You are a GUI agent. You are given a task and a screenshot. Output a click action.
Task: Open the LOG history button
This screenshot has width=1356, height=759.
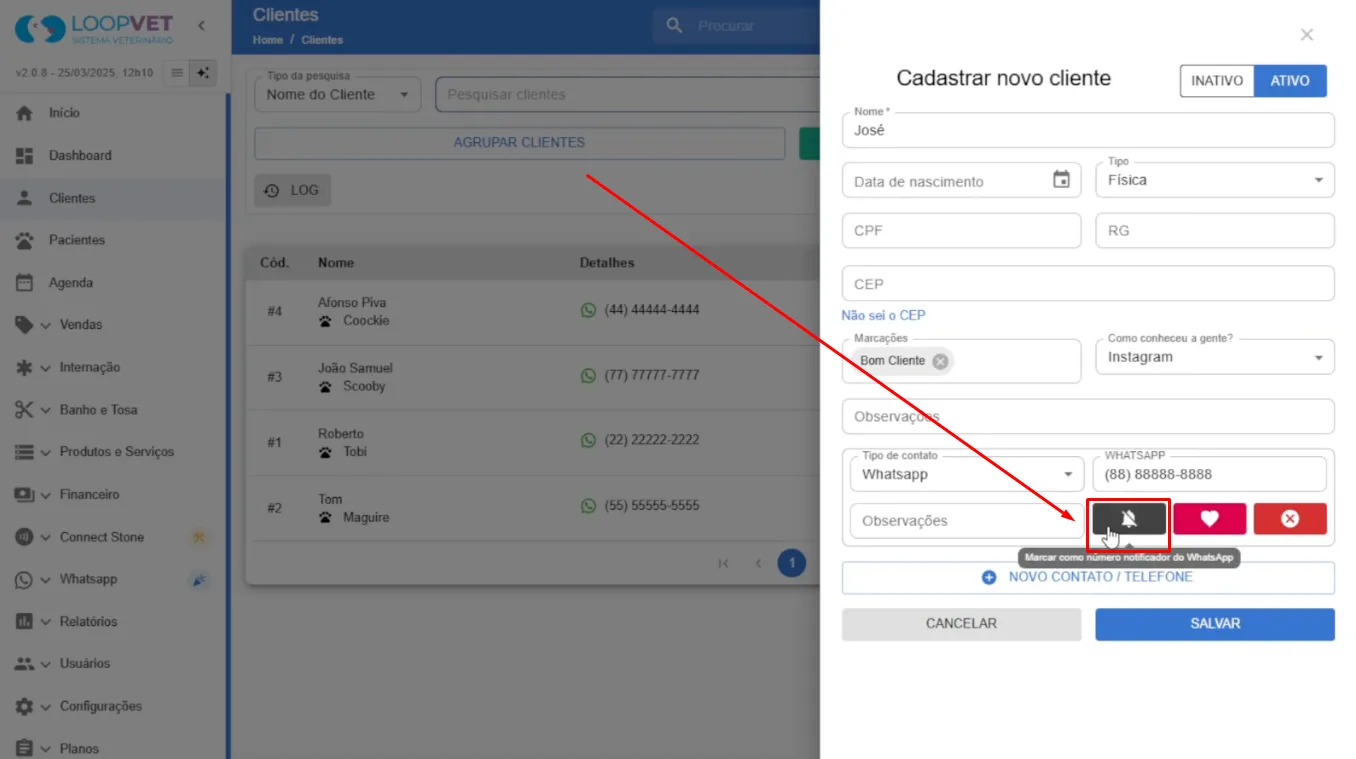pos(292,190)
